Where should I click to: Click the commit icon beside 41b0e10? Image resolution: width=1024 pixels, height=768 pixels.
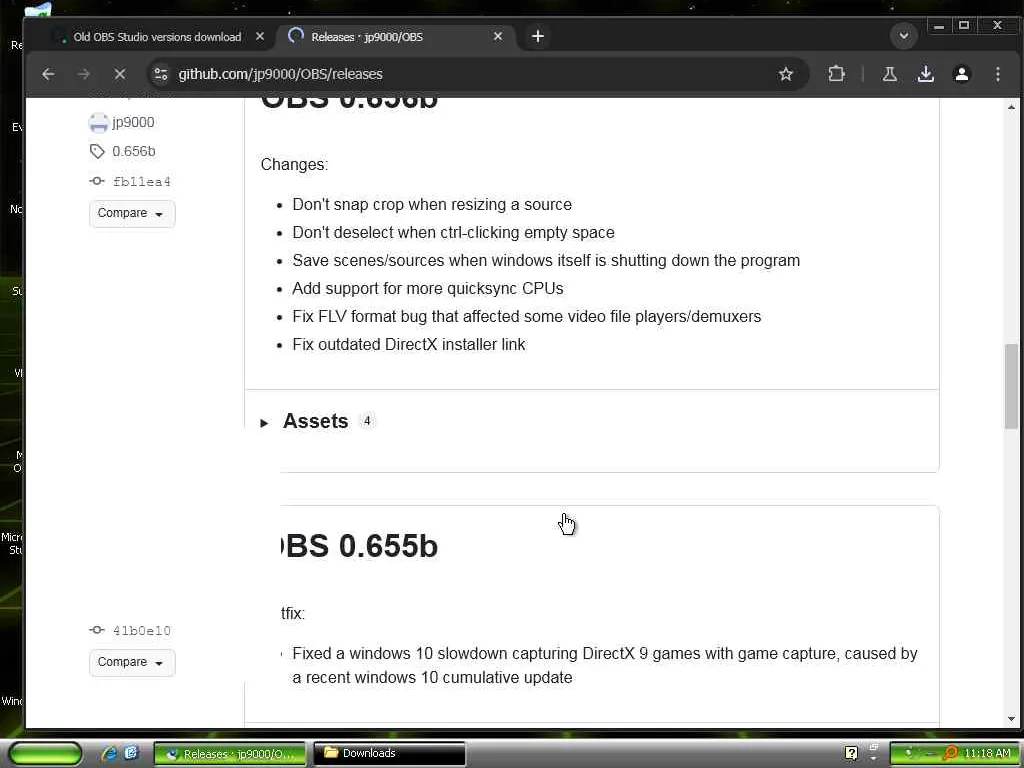97,630
